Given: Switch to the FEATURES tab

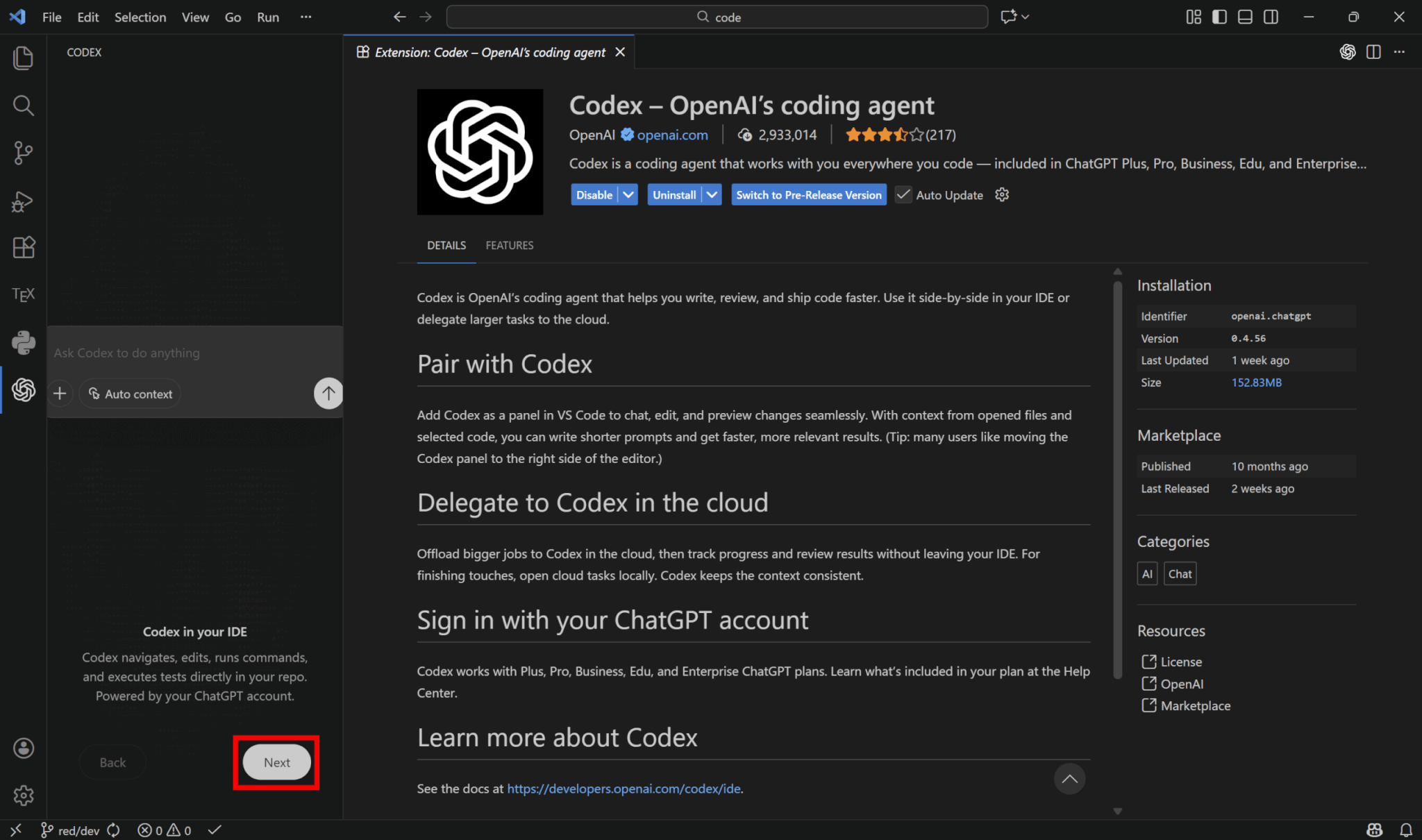Looking at the screenshot, I should (x=509, y=246).
